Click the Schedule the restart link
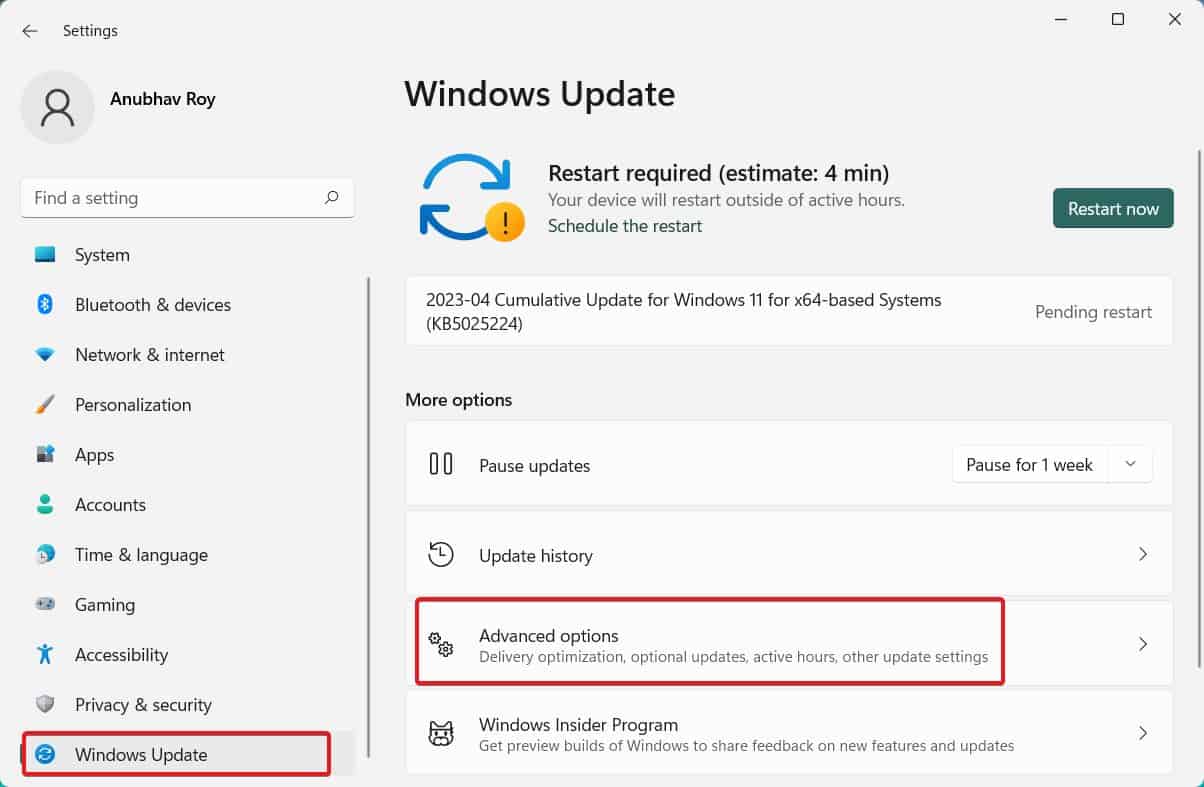1204x787 pixels. [x=625, y=226]
